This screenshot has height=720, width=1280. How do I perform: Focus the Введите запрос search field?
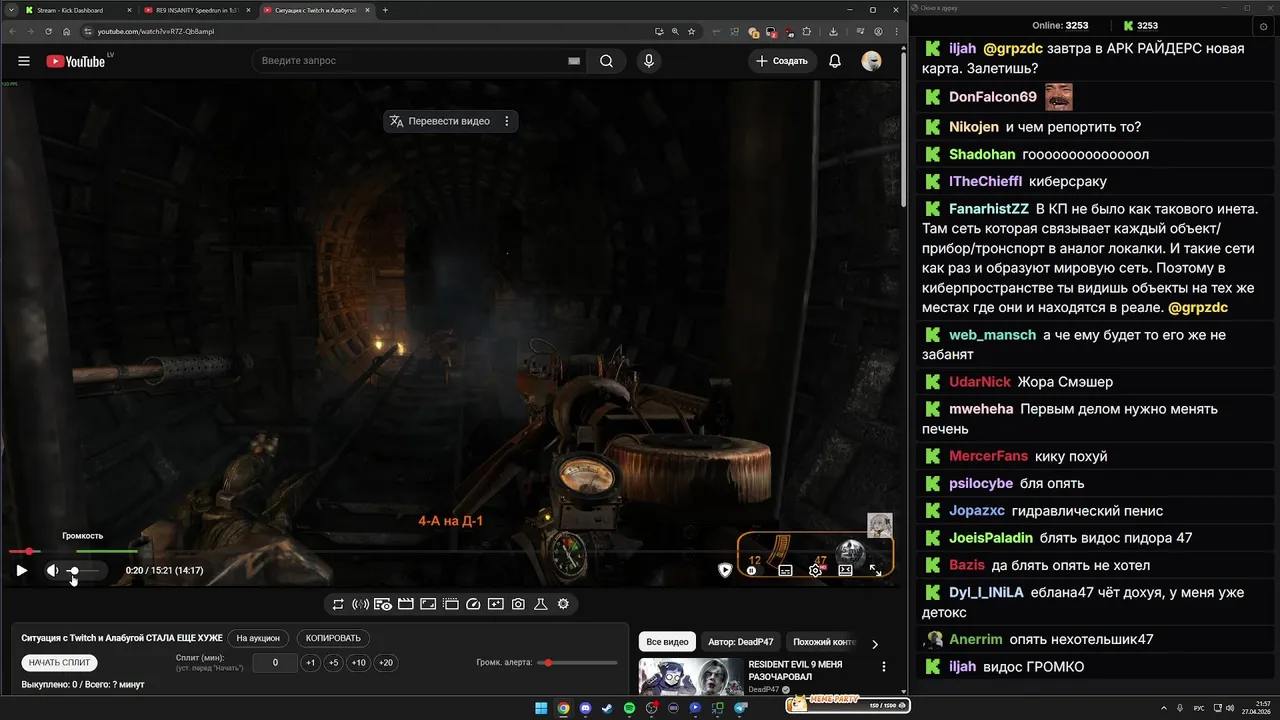pyautogui.click(x=408, y=61)
